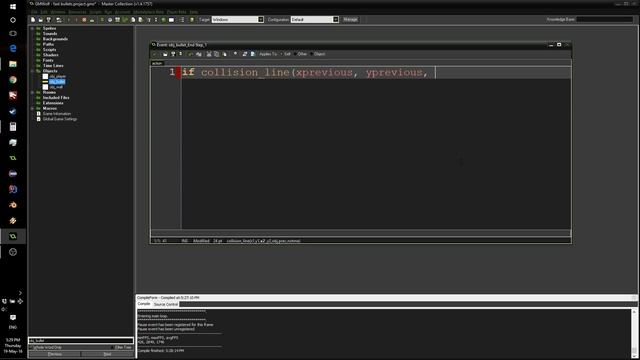This screenshot has height=360, width=640.
Task: Create a new object resource
Action: click(163, 20)
